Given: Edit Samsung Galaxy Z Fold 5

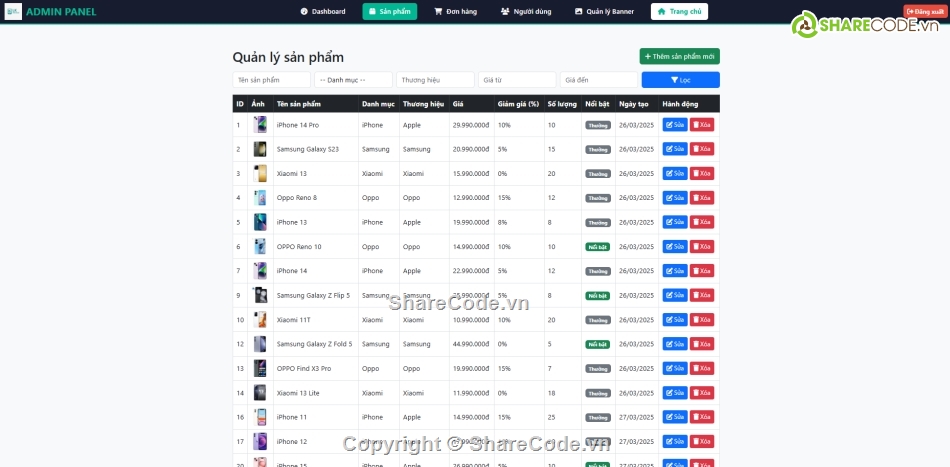Looking at the screenshot, I should pyautogui.click(x=674, y=344).
